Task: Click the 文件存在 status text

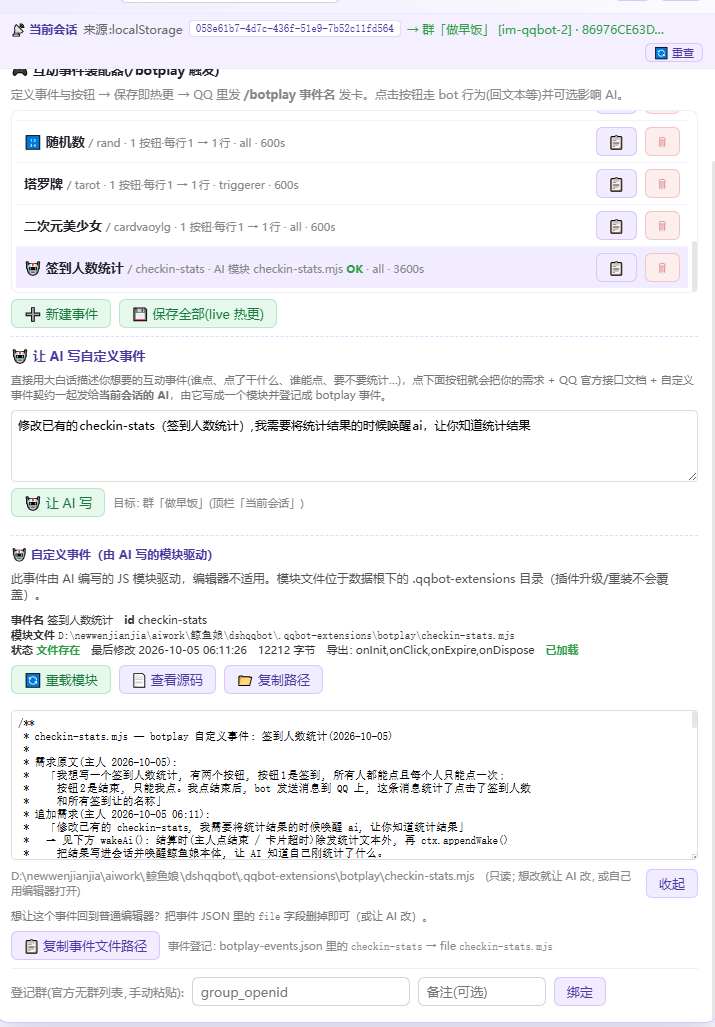Action: point(58,650)
